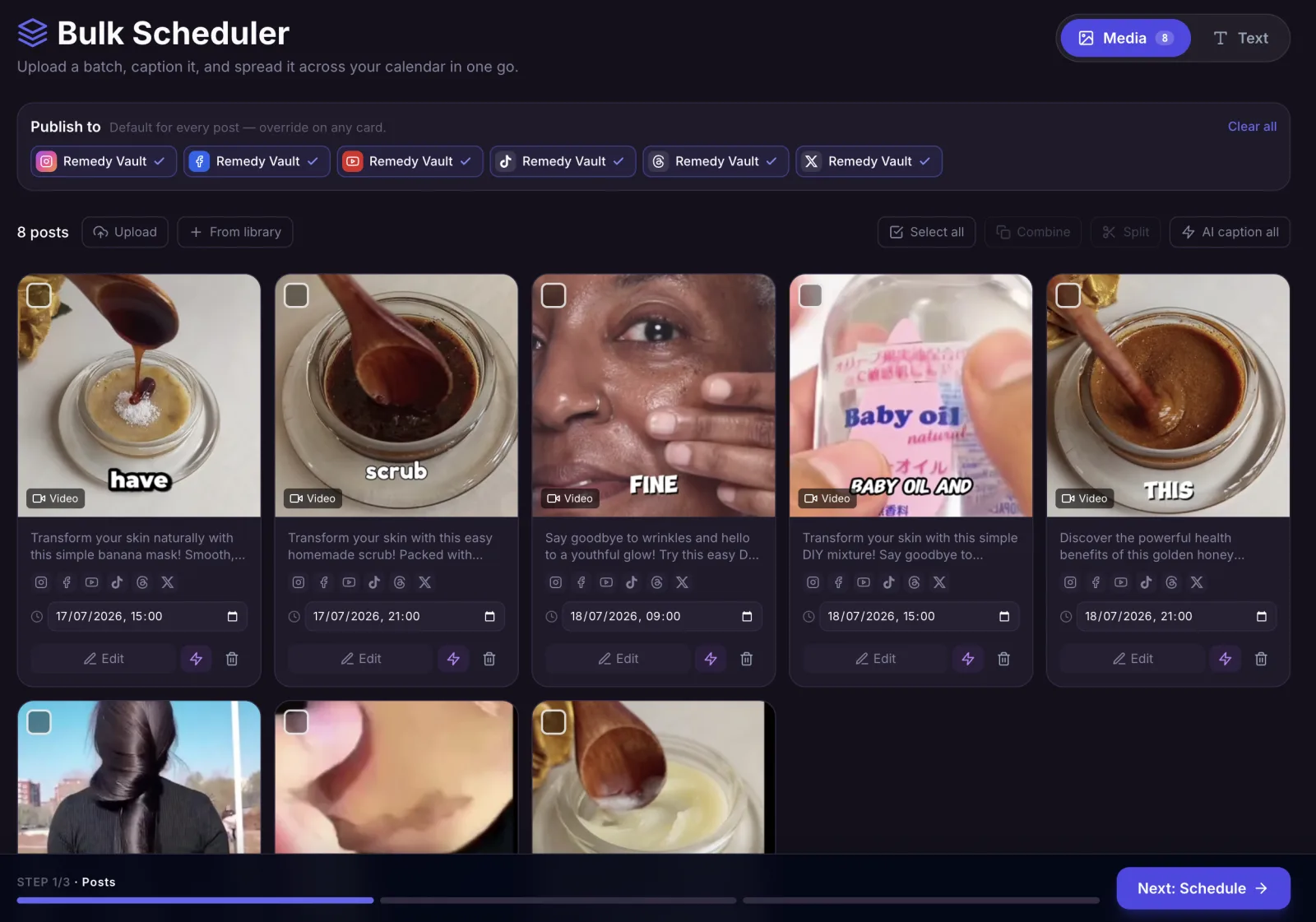
Task: Open calendar picker for 18/07/2026, 21:00
Action: (x=1262, y=617)
